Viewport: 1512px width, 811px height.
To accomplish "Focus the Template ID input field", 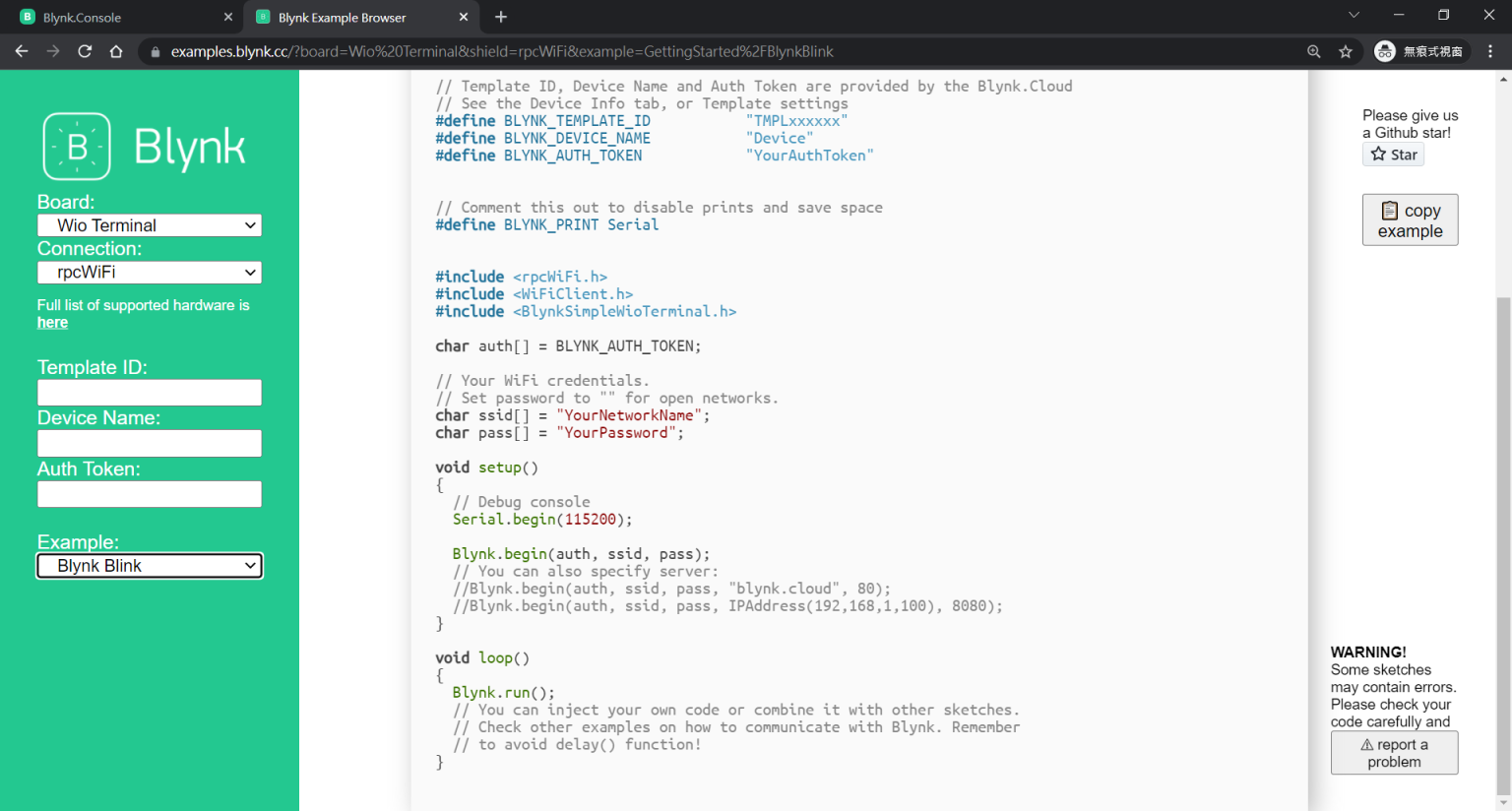I will [x=150, y=393].
